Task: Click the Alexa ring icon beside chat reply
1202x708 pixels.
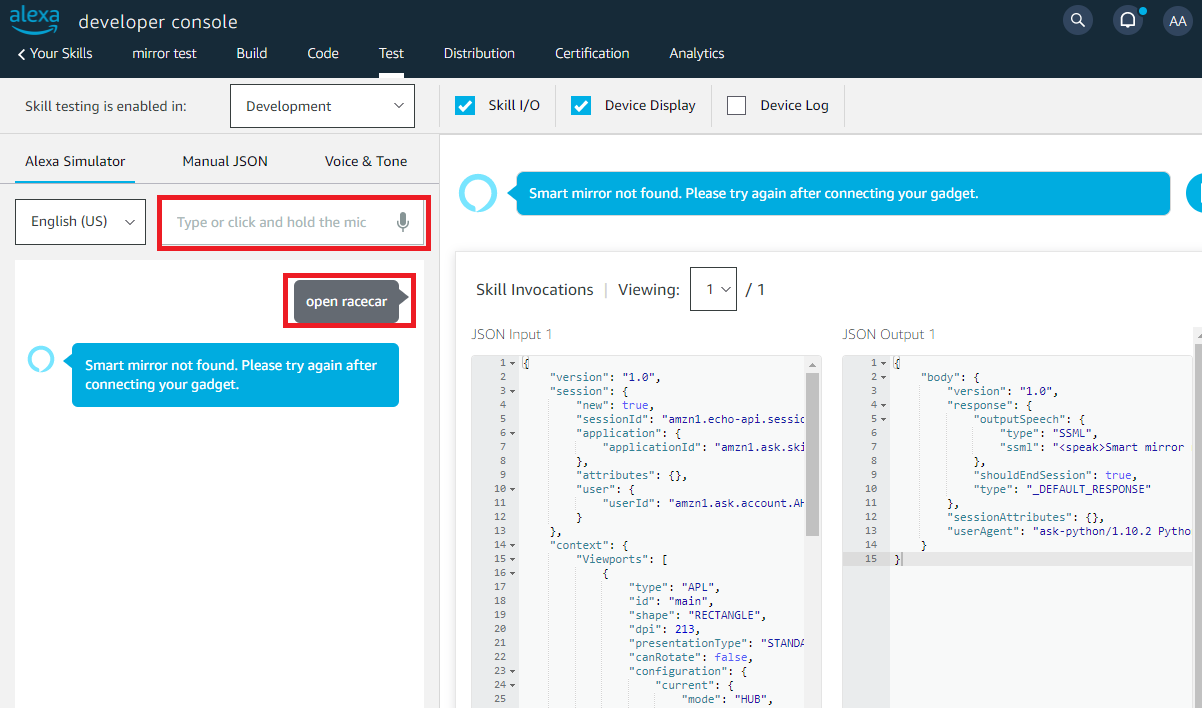Action: [x=40, y=359]
